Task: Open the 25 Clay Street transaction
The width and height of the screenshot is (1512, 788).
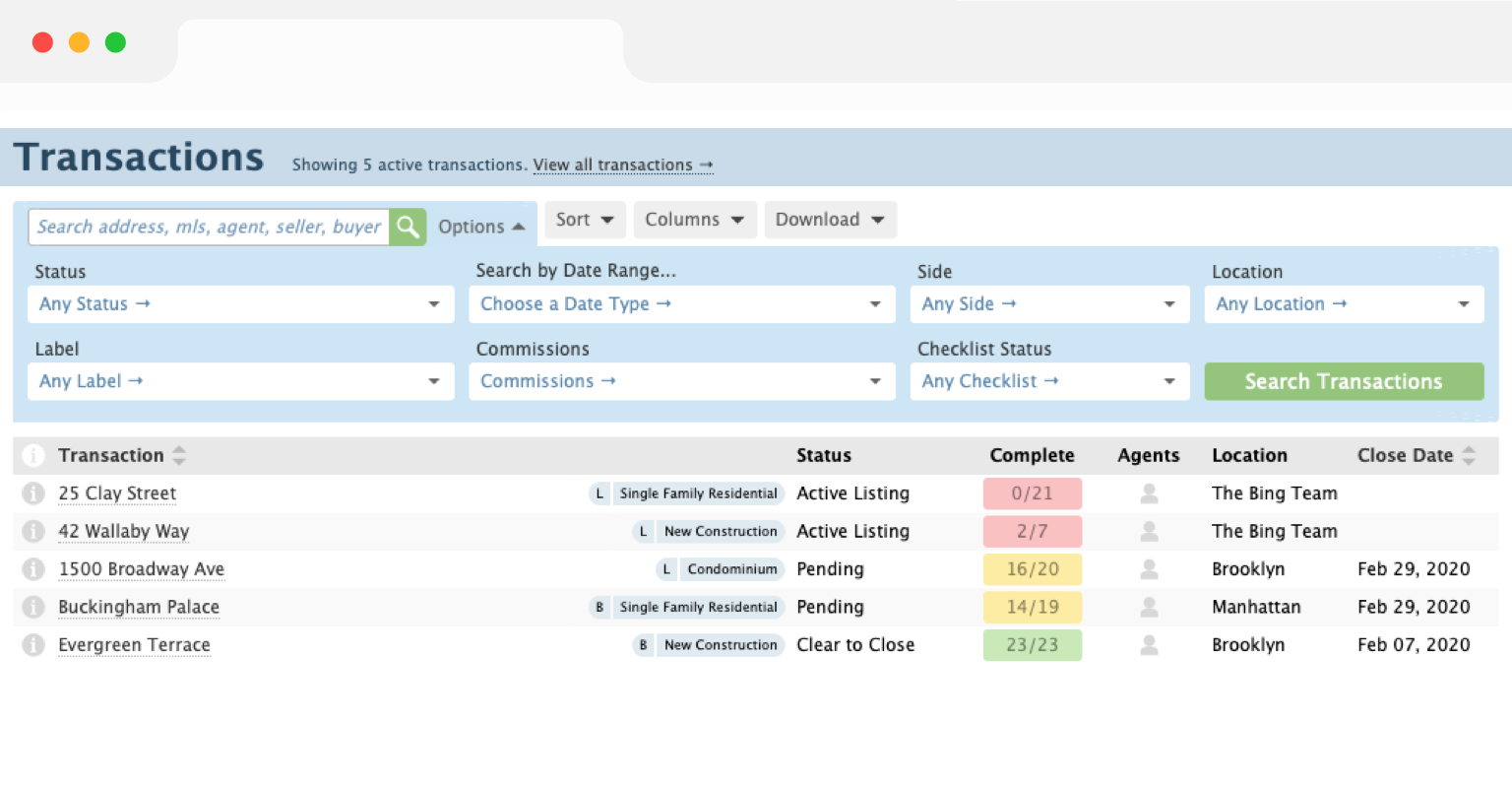Action: (x=117, y=493)
